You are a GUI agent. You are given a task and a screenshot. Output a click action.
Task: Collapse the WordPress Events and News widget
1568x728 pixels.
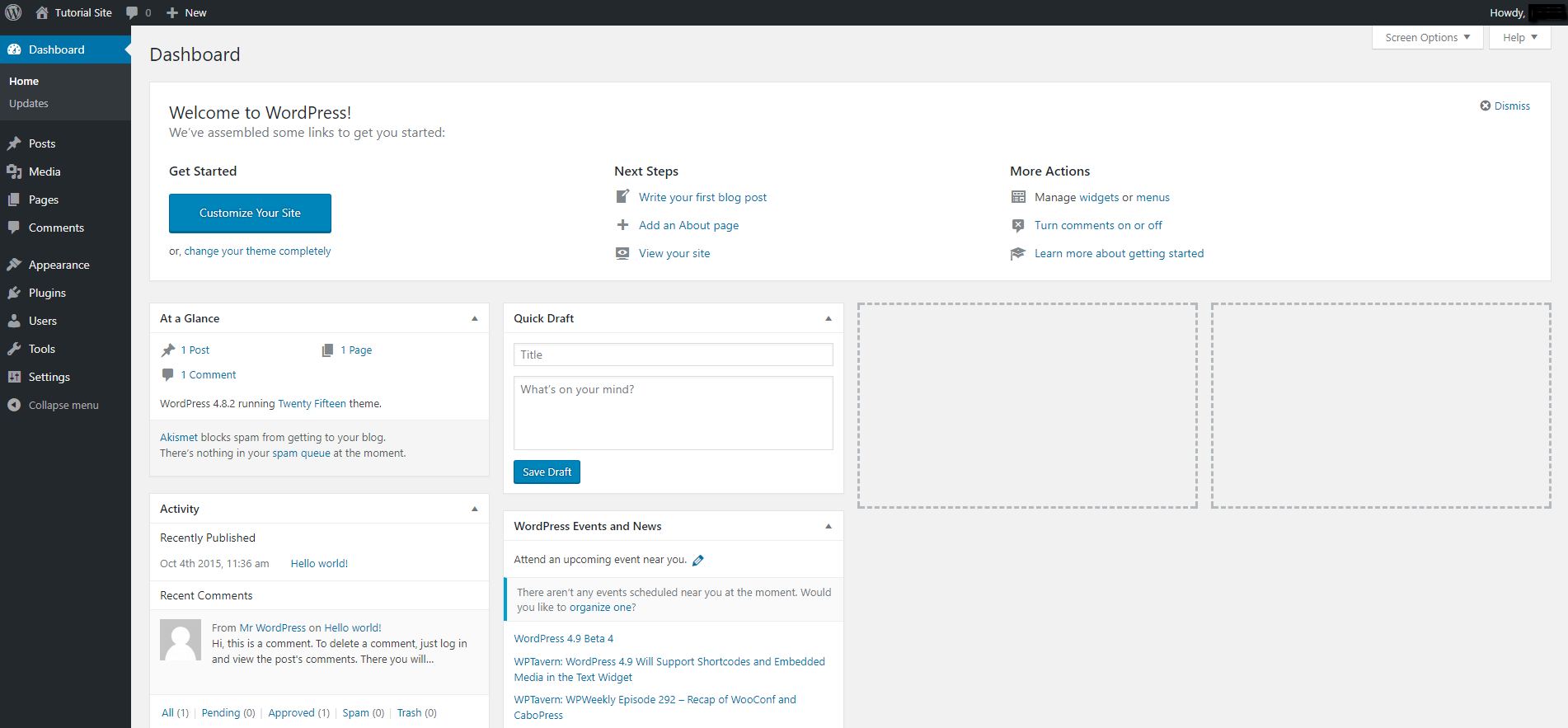tap(829, 526)
